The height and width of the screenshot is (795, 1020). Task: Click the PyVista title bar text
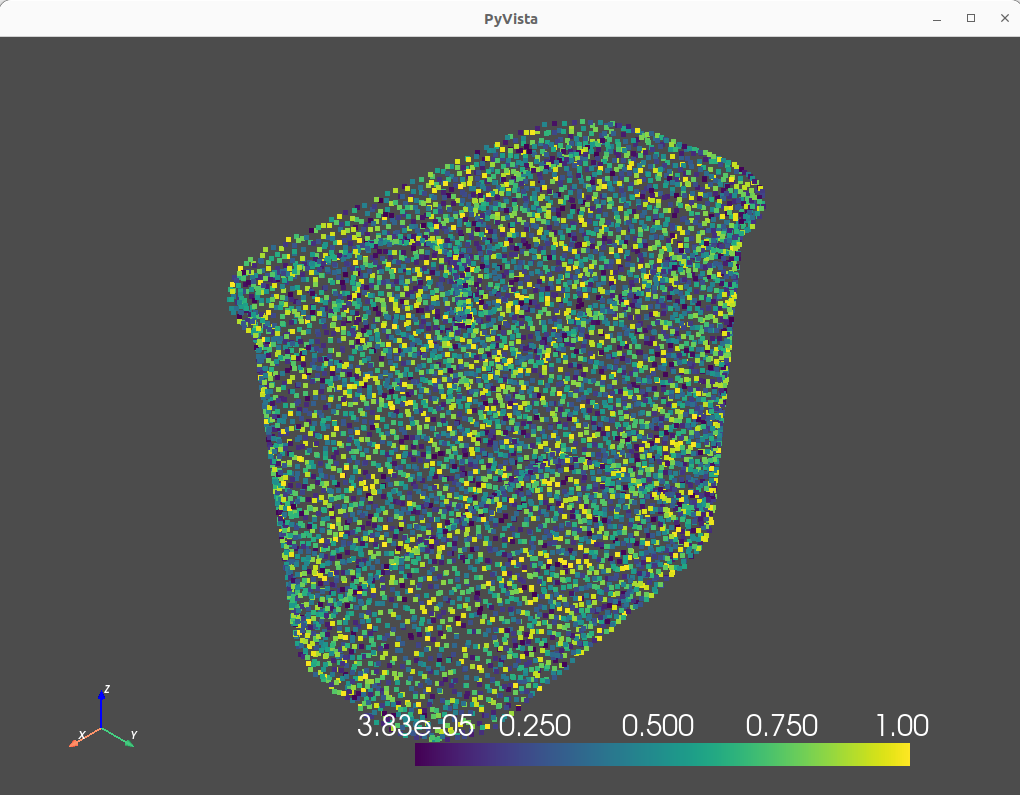(509, 18)
